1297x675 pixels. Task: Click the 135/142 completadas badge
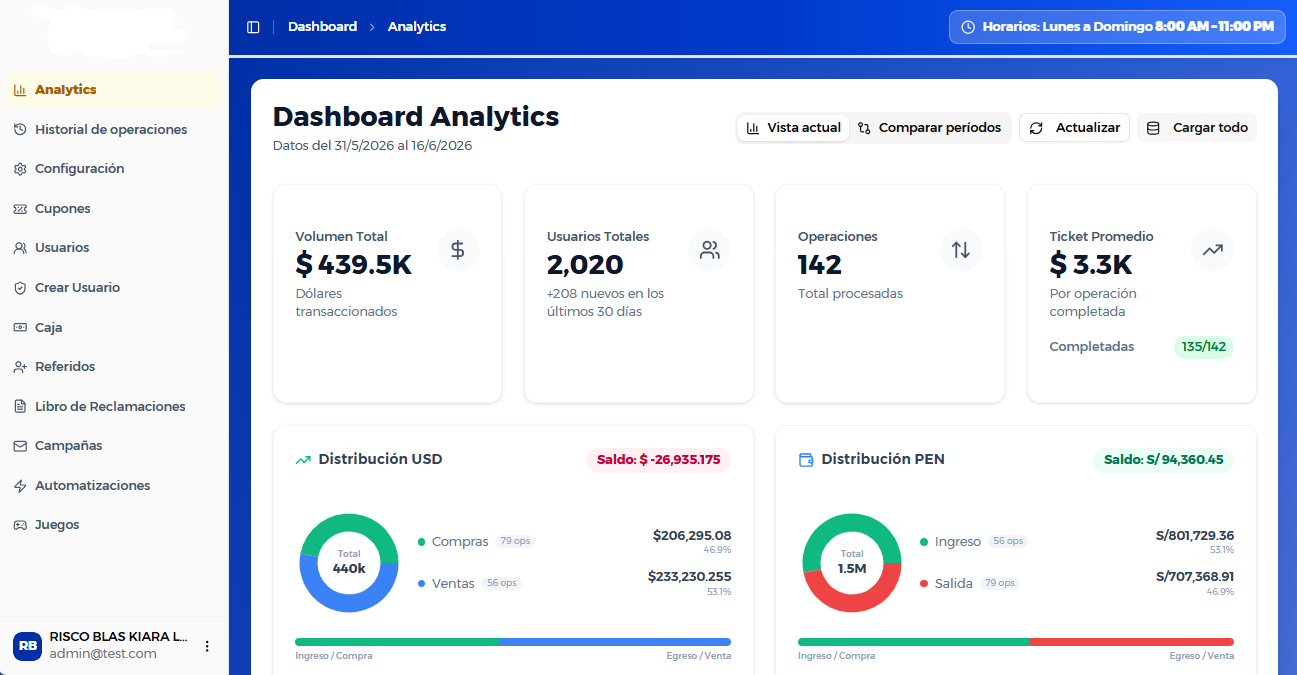coord(1204,347)
